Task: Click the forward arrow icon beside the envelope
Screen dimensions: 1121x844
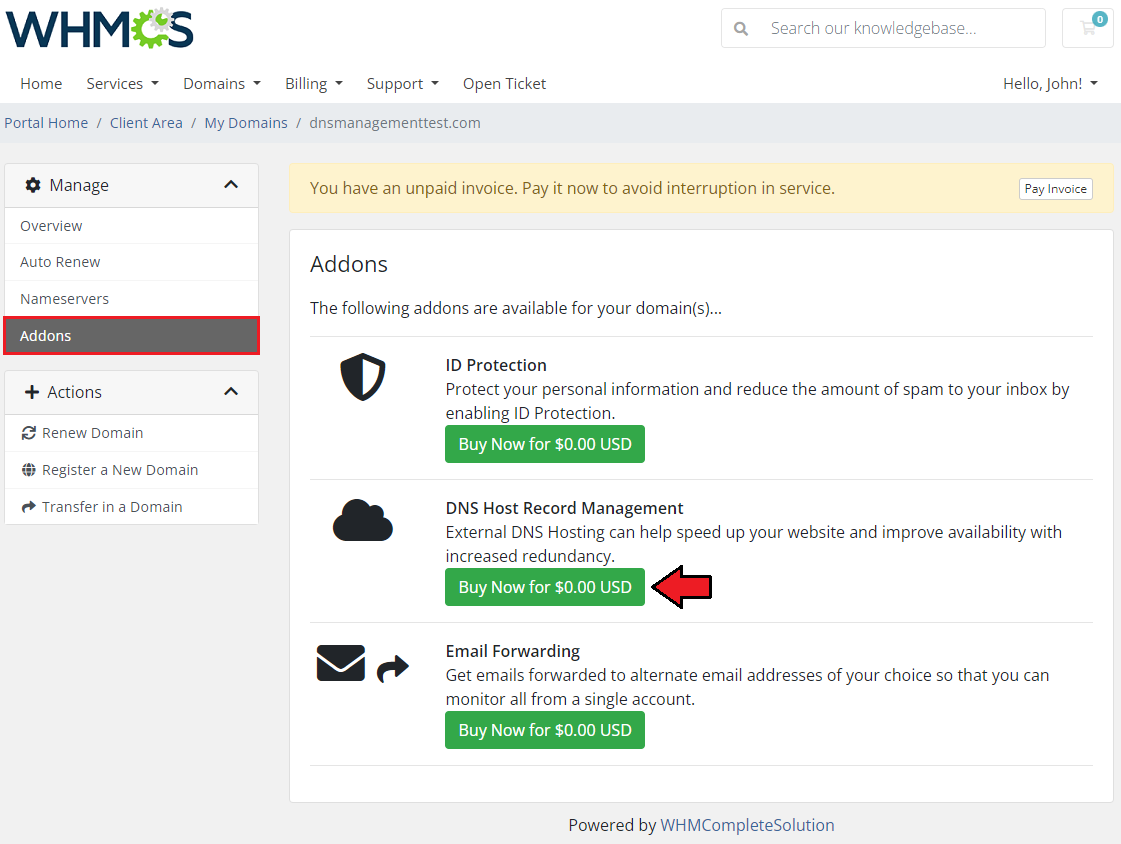Action: click(x=392, y=669)
